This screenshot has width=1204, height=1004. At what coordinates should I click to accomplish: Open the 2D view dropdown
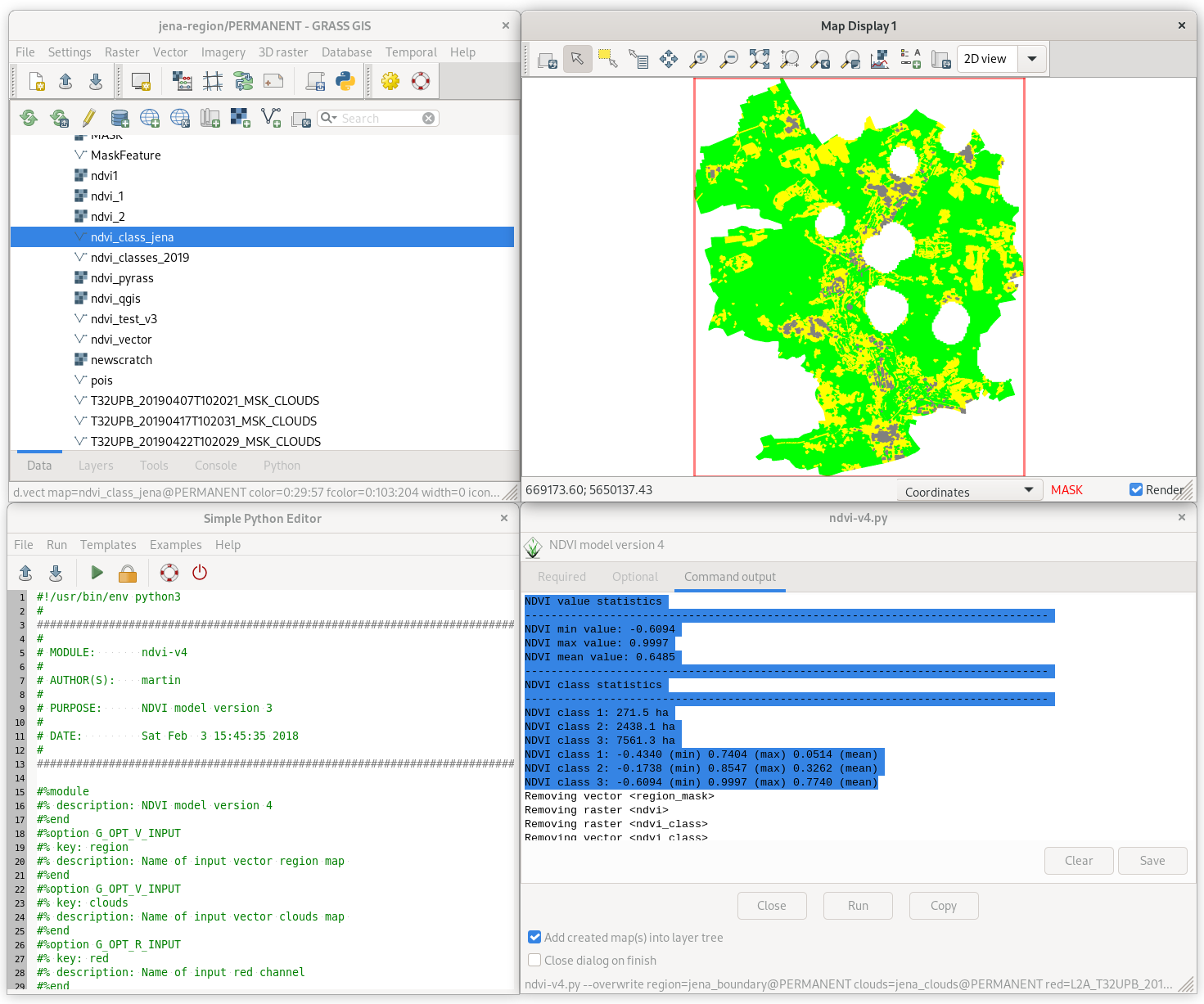coord(1032,59)
